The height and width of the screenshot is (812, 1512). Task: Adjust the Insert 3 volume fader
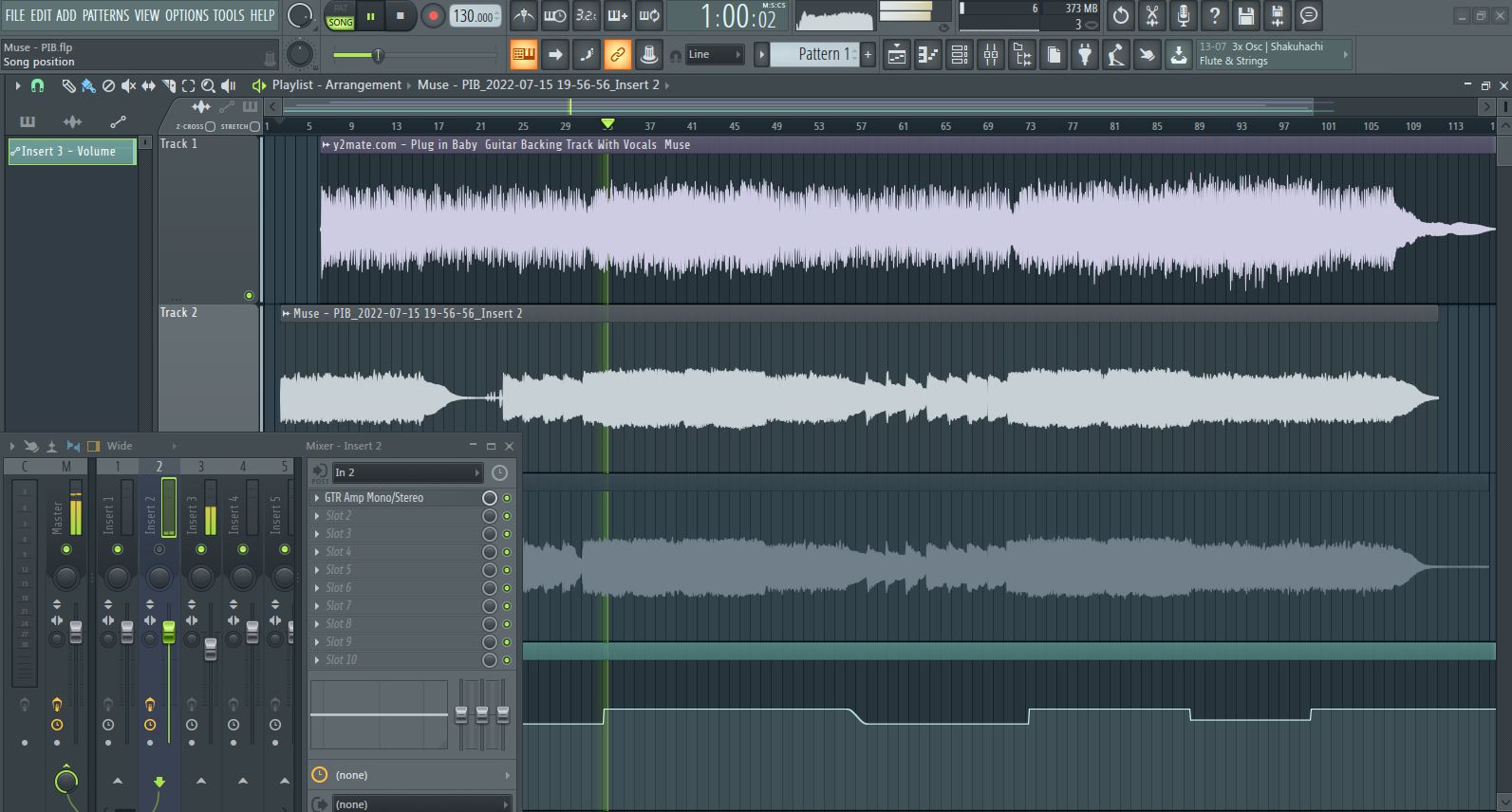click(211, 649)
